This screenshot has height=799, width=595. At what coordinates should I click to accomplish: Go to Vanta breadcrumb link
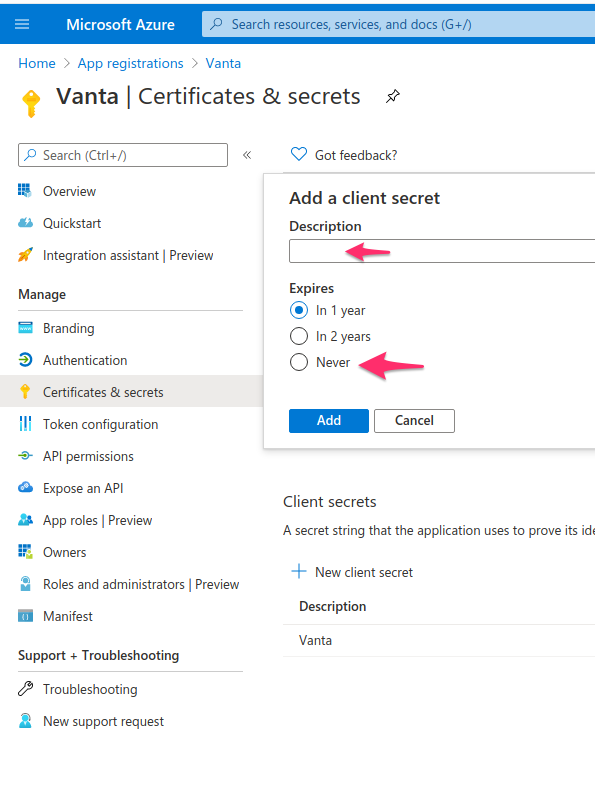pyautogui.click(x=223, y=63)
